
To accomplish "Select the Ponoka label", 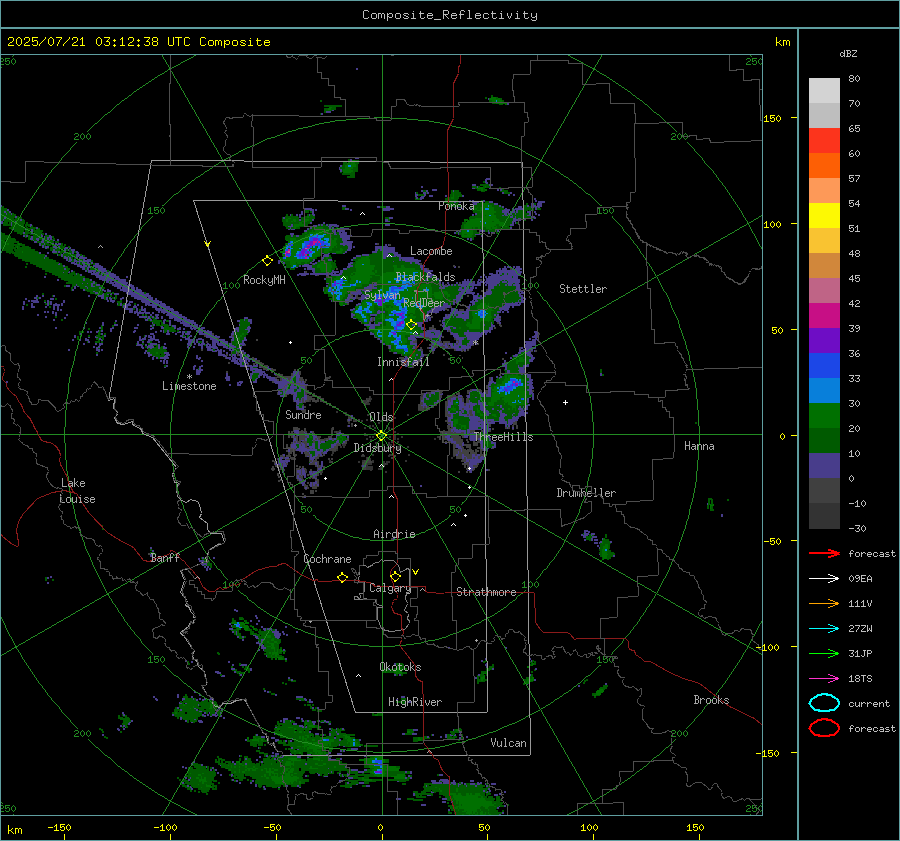I will [x=456, y=206].
